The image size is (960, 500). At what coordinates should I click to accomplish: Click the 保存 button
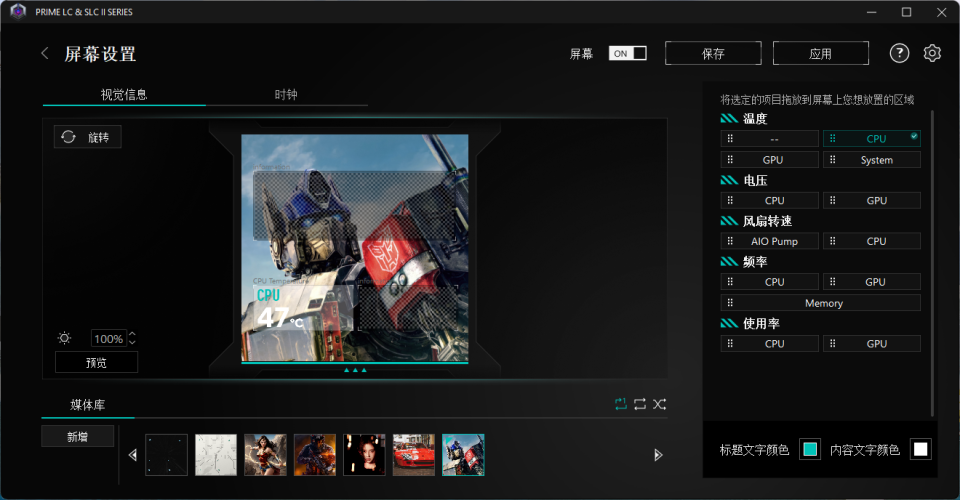[x=713, y=53]
